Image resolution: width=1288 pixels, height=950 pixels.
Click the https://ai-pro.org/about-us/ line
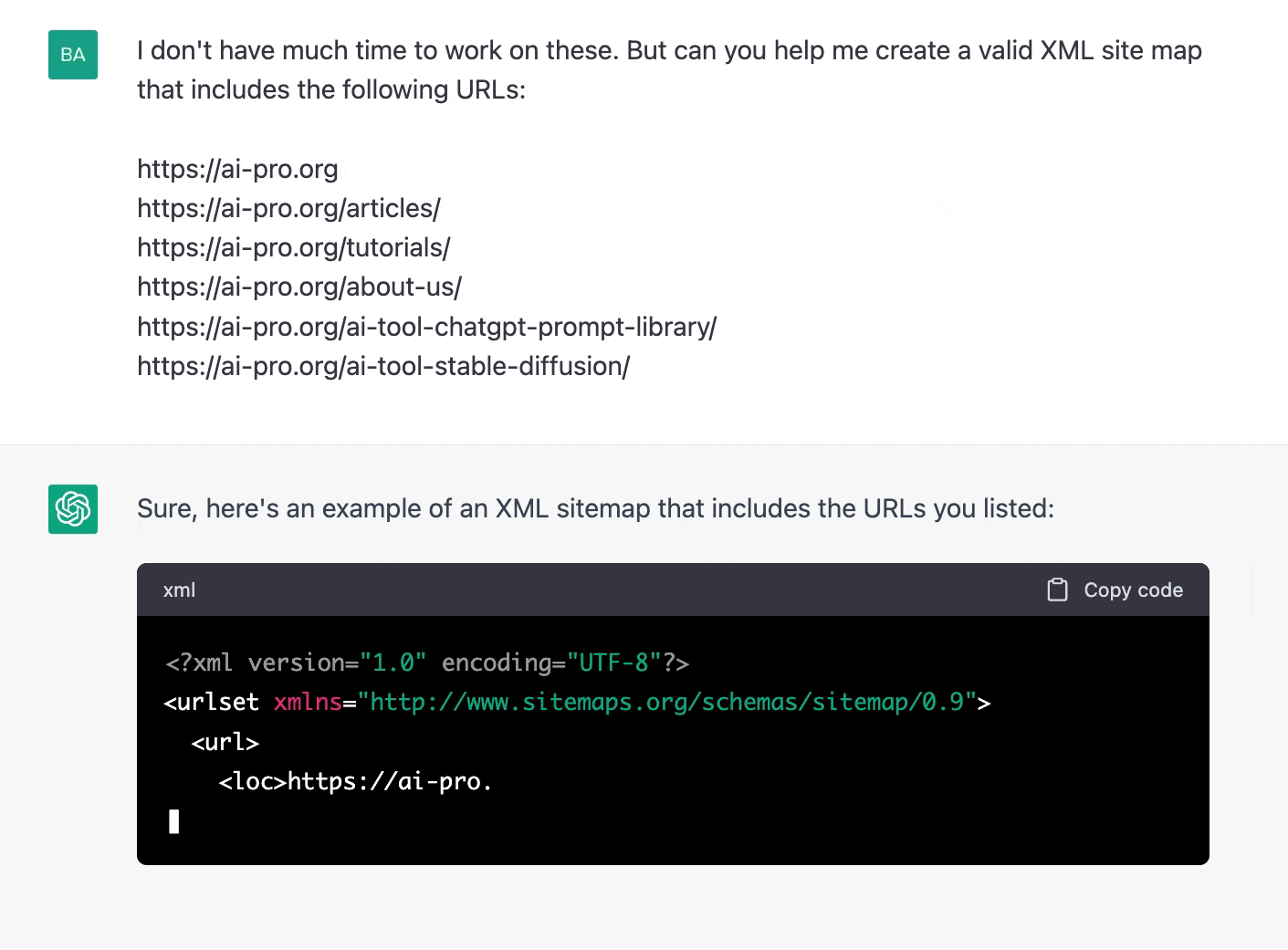tap(299, 287)
